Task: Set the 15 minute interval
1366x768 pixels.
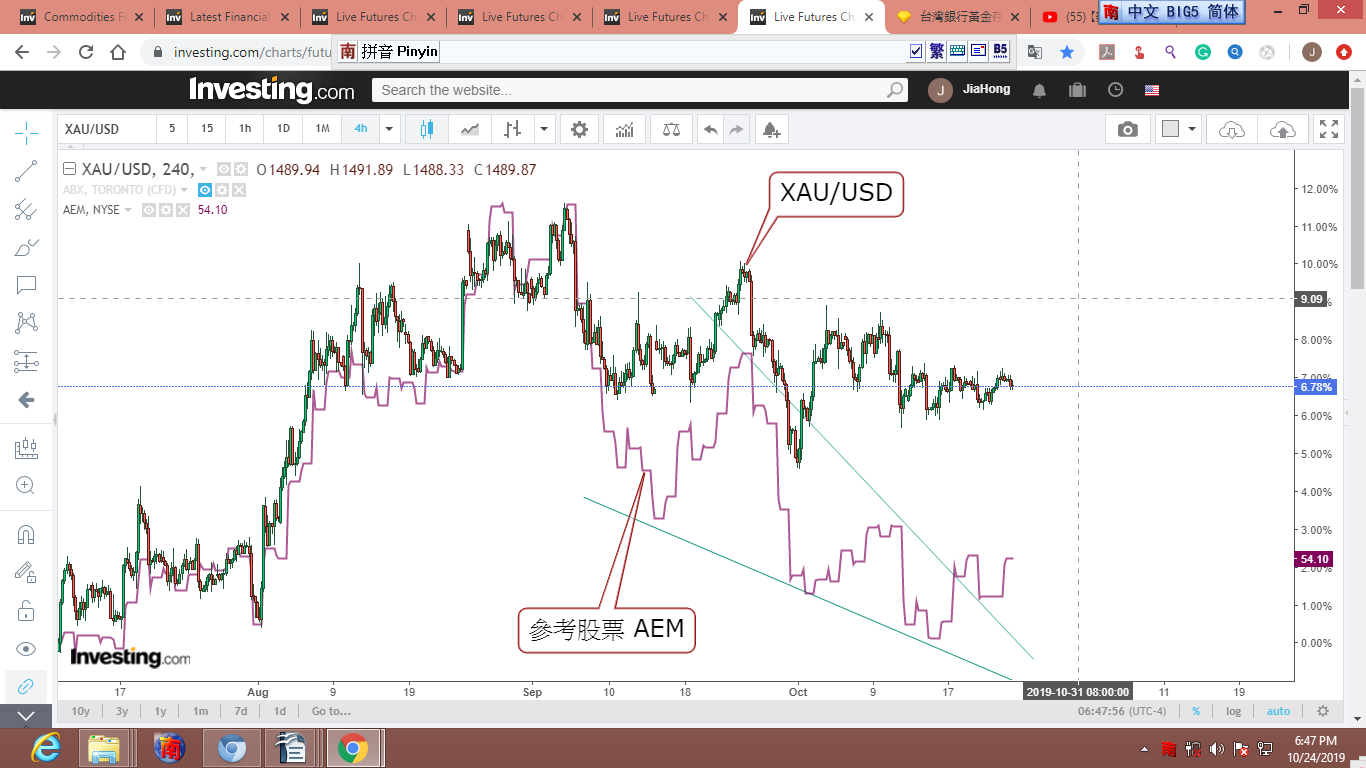Action: 207,129
